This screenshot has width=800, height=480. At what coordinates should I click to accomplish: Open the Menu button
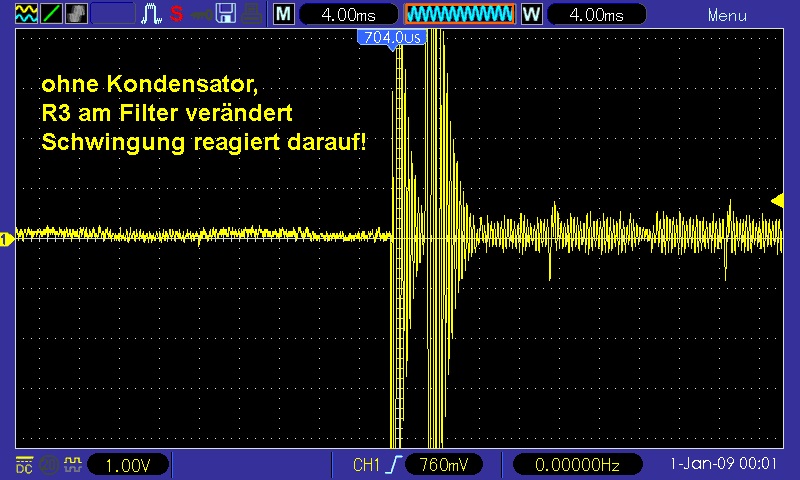727,16
